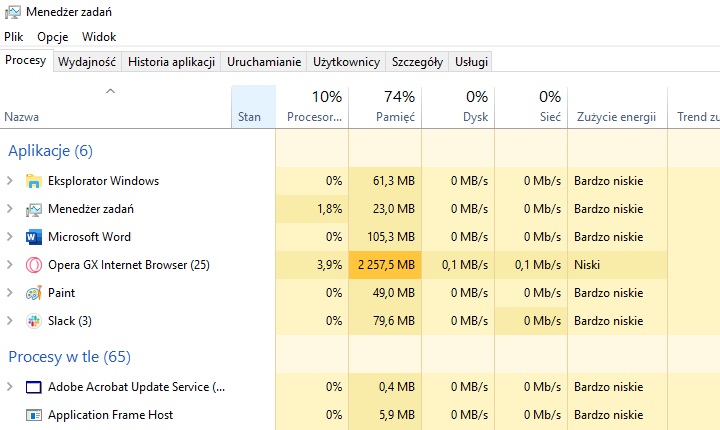
Task: Select Opera GX Internet Browser (25) name
Action: [x=129, y=265]
